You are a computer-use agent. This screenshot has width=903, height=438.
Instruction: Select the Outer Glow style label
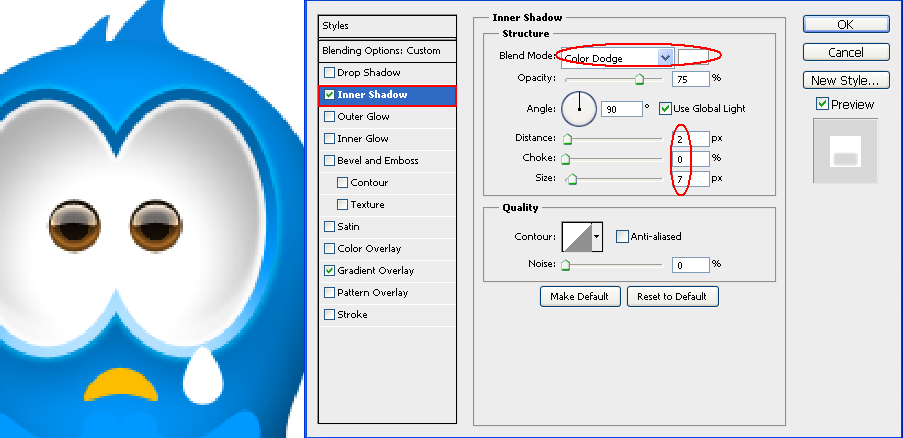point(363,117)
